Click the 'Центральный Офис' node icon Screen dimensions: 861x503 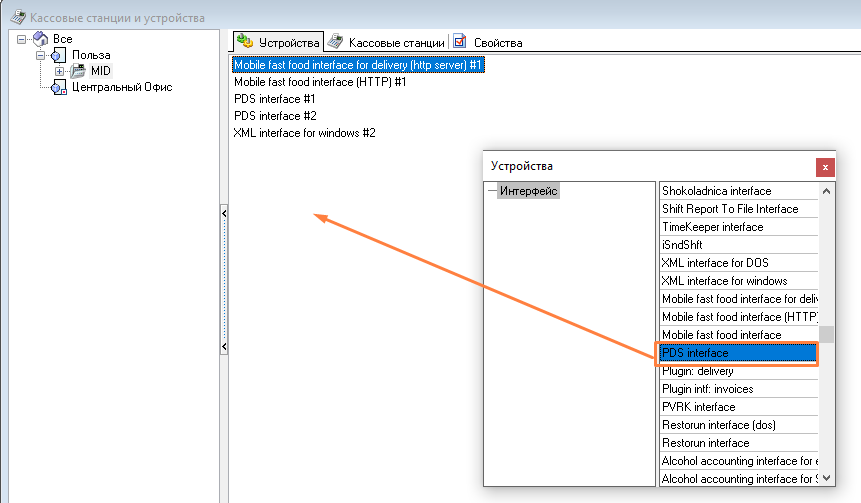pos(59,88)
